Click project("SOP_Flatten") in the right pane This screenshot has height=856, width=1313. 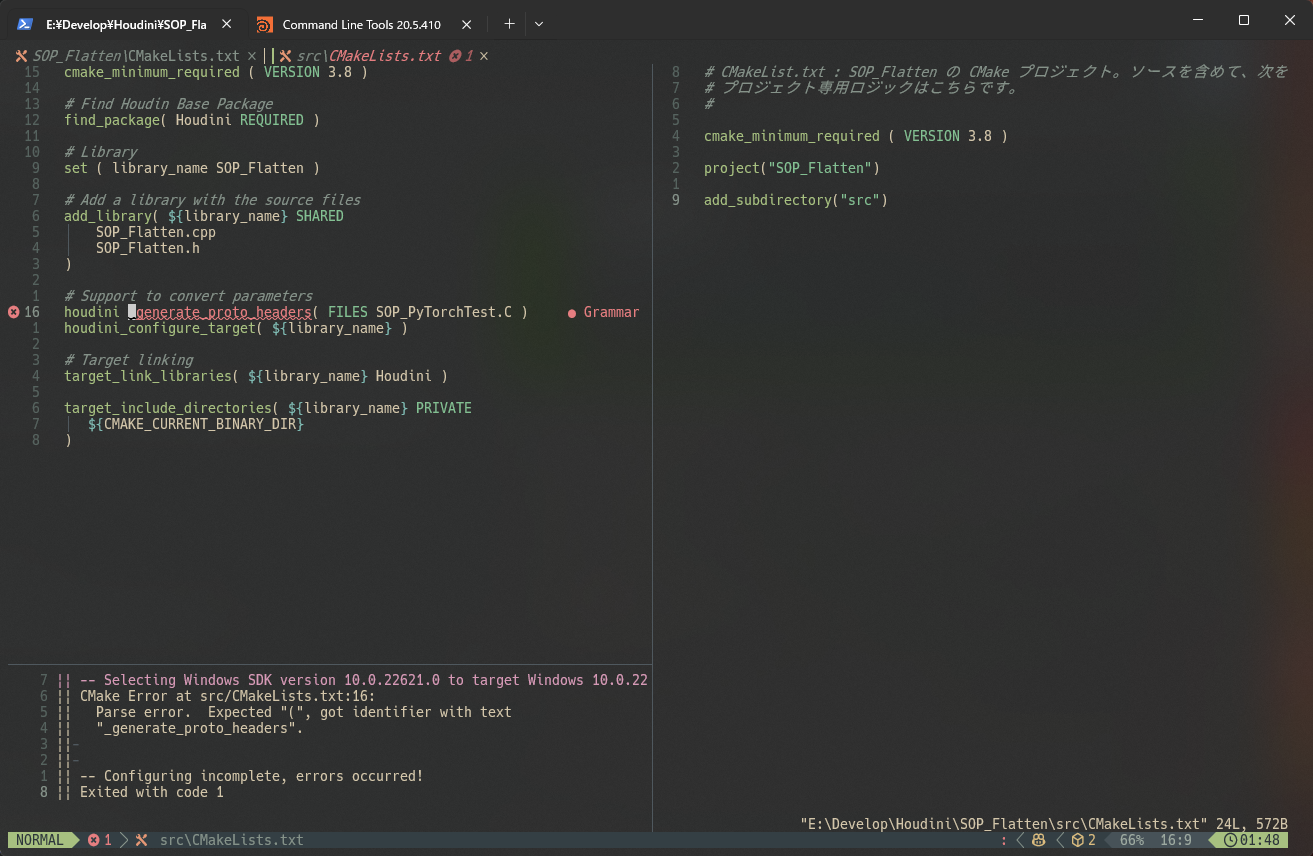(x=792, y=168)
